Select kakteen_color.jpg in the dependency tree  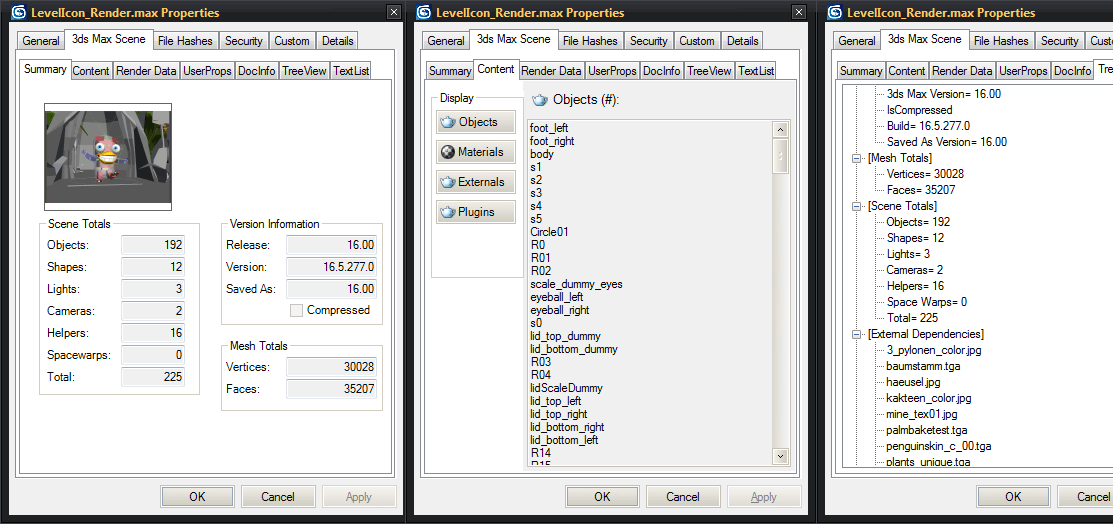928,398
